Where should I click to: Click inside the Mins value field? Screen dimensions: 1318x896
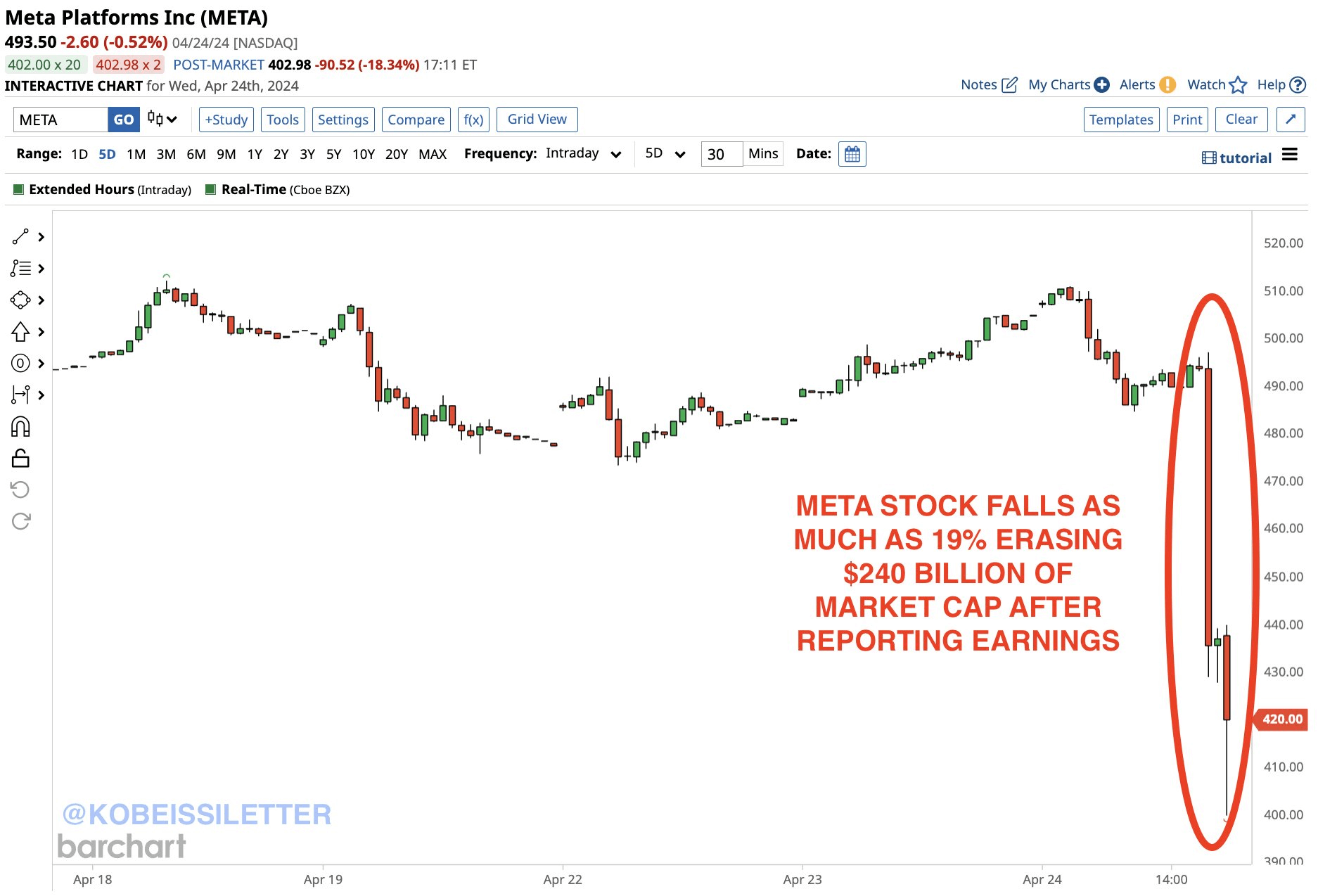coord(722,153)
